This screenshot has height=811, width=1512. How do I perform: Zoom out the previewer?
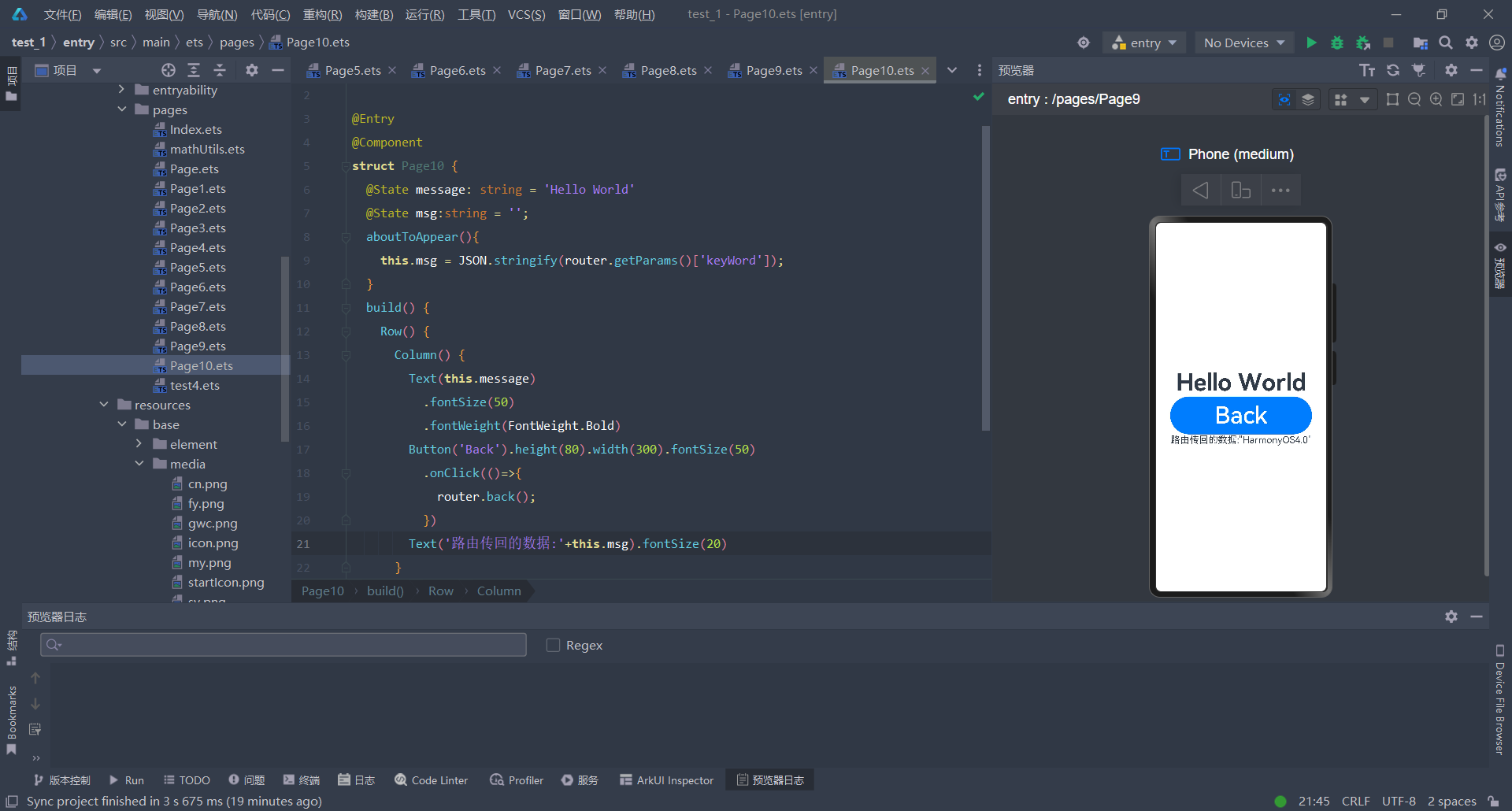click(1414, 99)
